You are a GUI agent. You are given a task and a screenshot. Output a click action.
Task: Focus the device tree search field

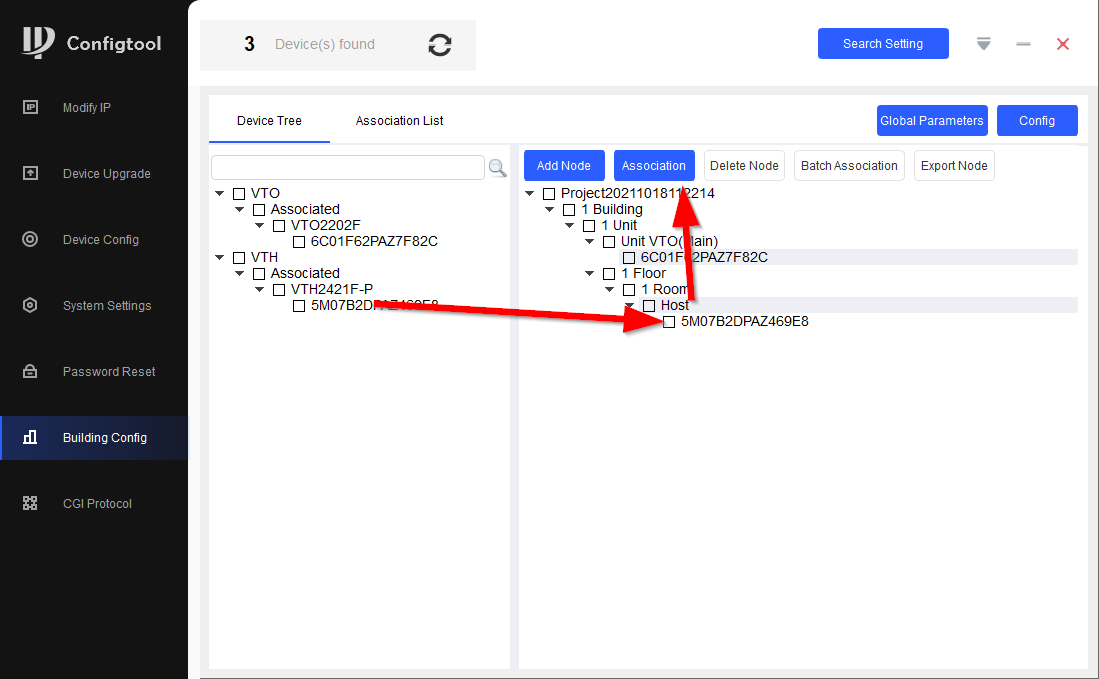tap(348, 167)
